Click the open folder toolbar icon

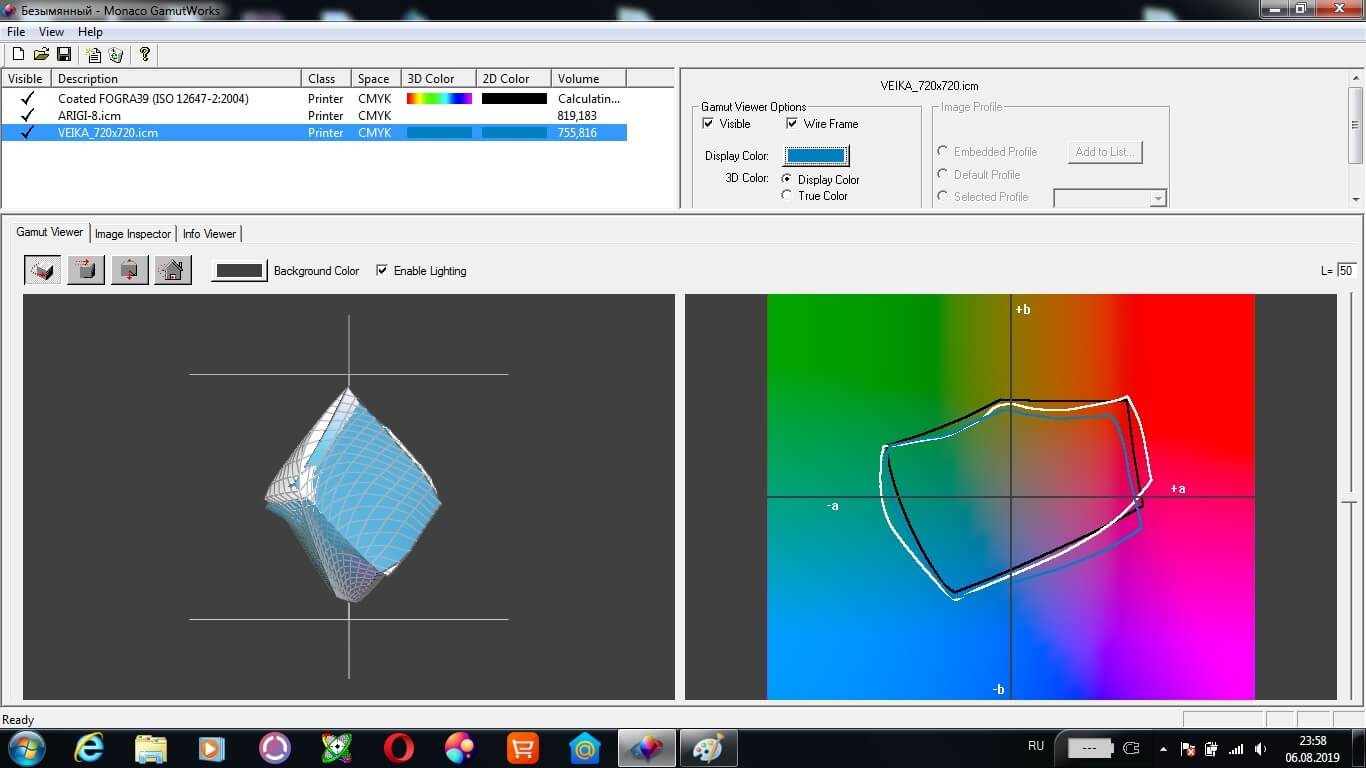[41, 54]
